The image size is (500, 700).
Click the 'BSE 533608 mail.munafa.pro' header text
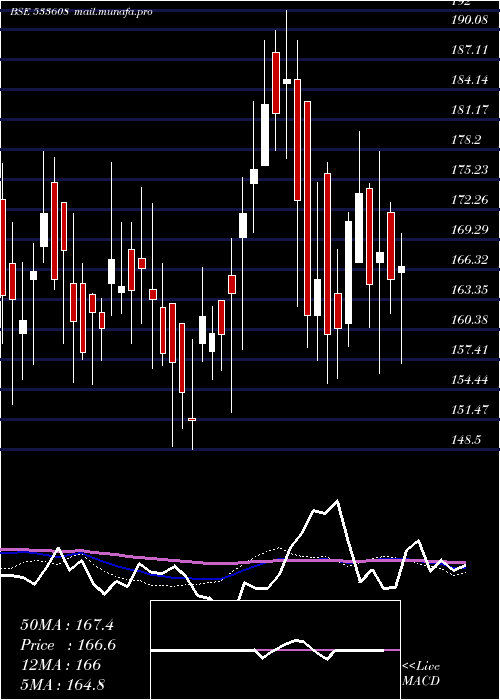(81, 11)
